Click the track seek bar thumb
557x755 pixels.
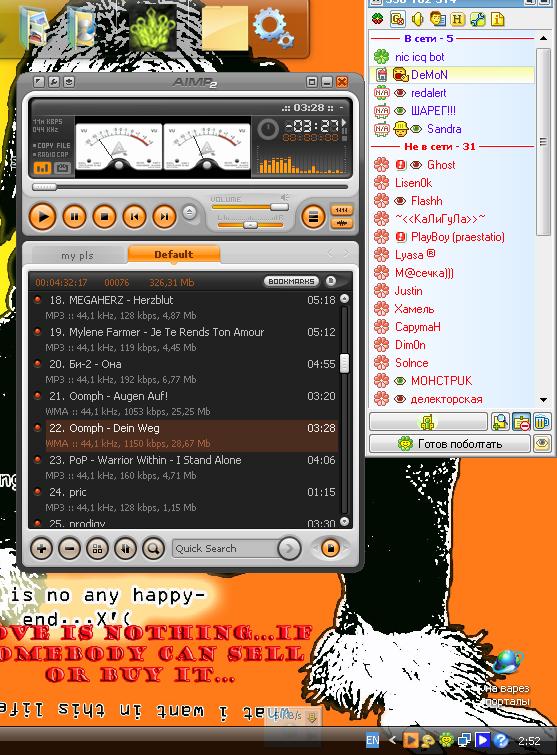(x=44, y=187)
